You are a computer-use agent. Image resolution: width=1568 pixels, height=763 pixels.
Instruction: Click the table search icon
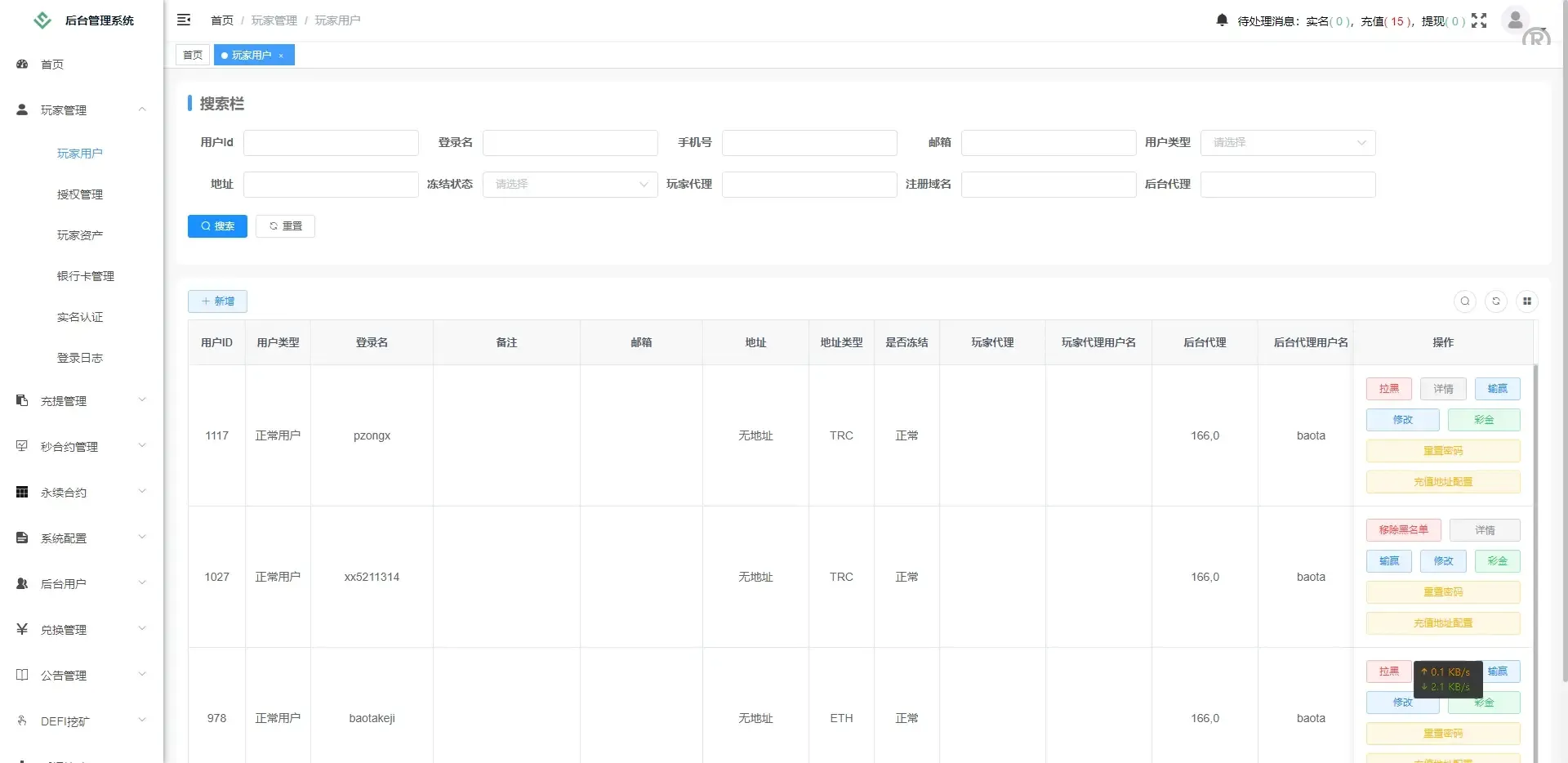pyautogui.click(x=1466, y=301)
